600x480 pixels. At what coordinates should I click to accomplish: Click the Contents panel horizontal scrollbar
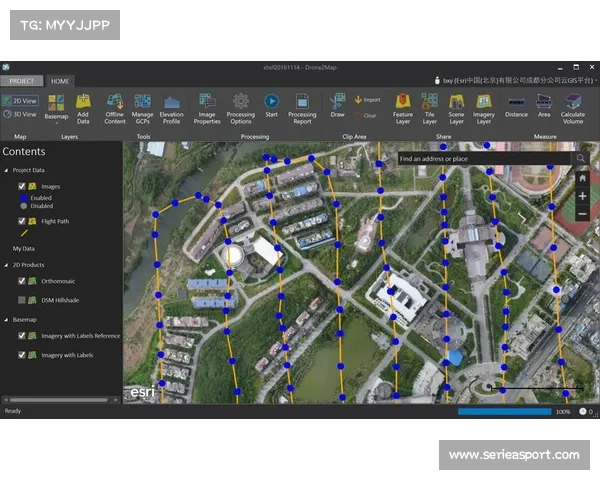click(x=59, y=400)
